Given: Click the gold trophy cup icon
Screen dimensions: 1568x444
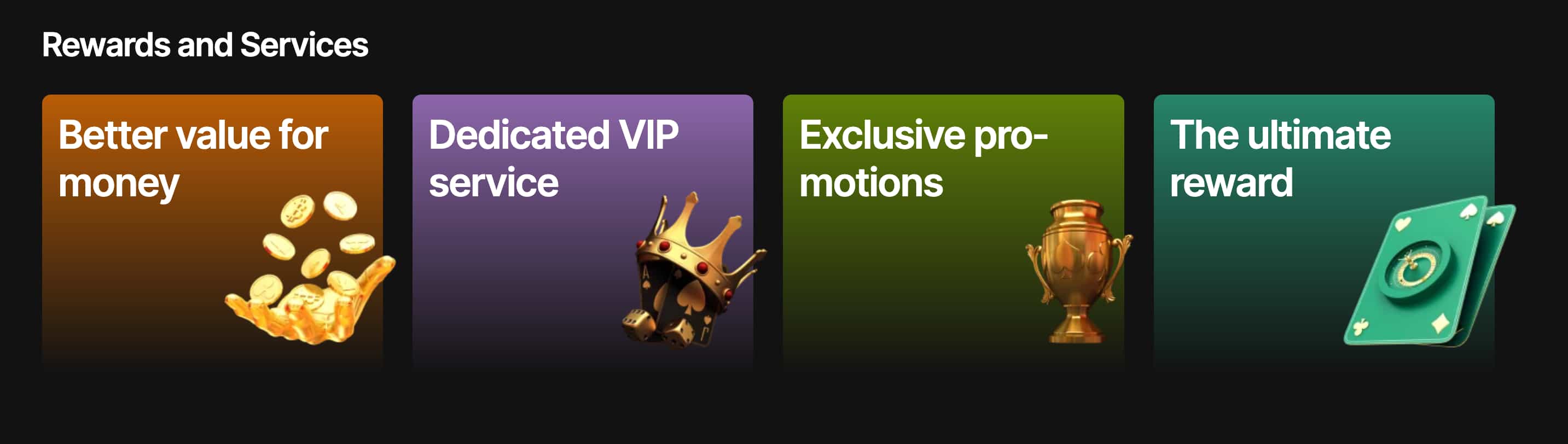Looking at the screenshot, I should (x=1078, y=272).
